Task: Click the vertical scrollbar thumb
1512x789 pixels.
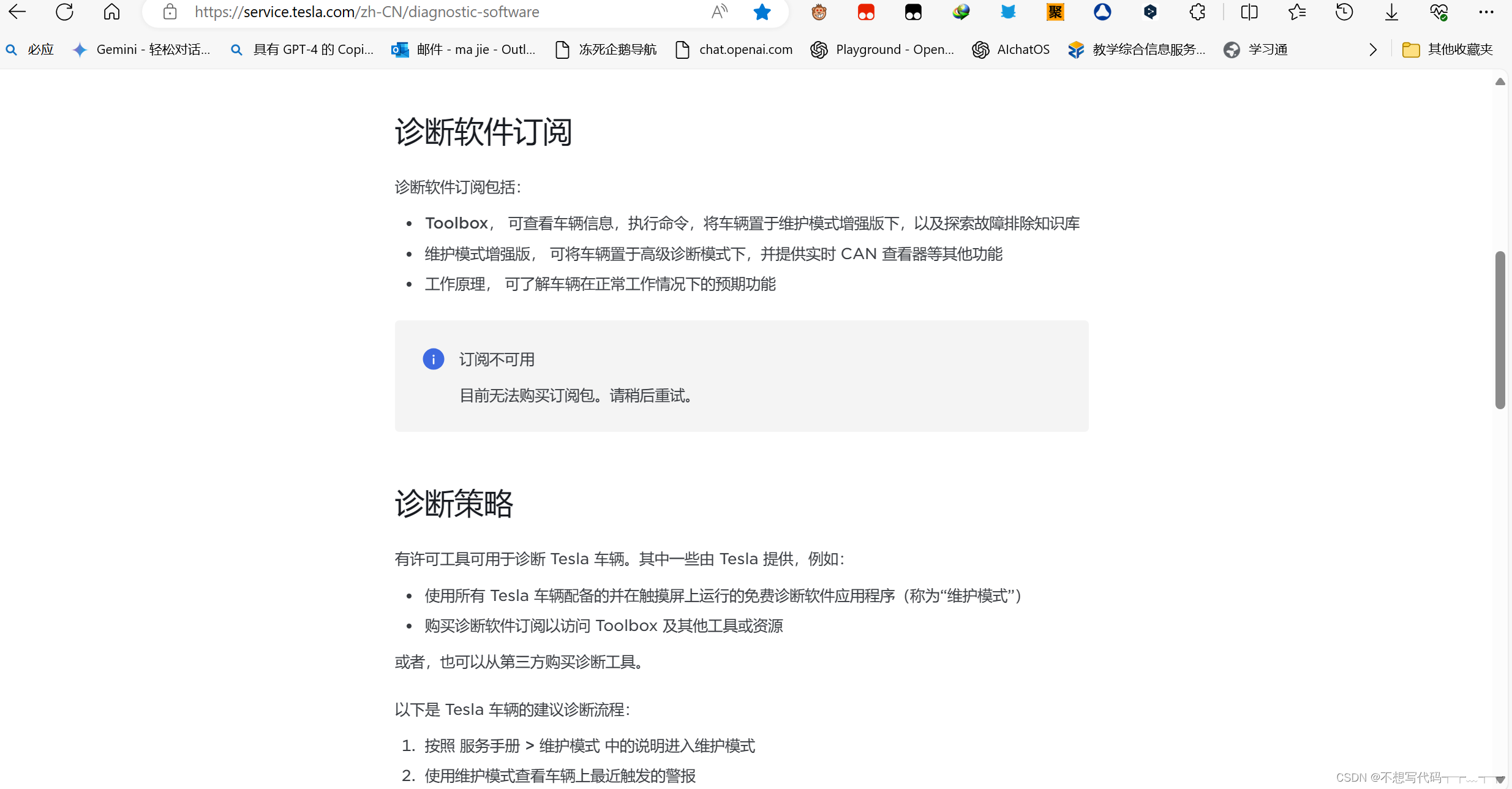Action: tap(1500, 330)
